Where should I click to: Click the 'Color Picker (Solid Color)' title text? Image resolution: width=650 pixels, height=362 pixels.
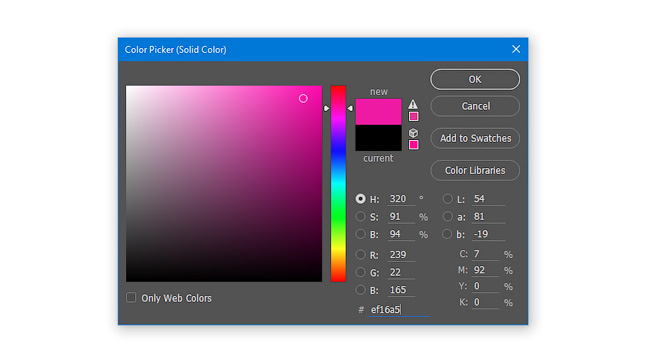pyautogui.click(x=175, y=50)
